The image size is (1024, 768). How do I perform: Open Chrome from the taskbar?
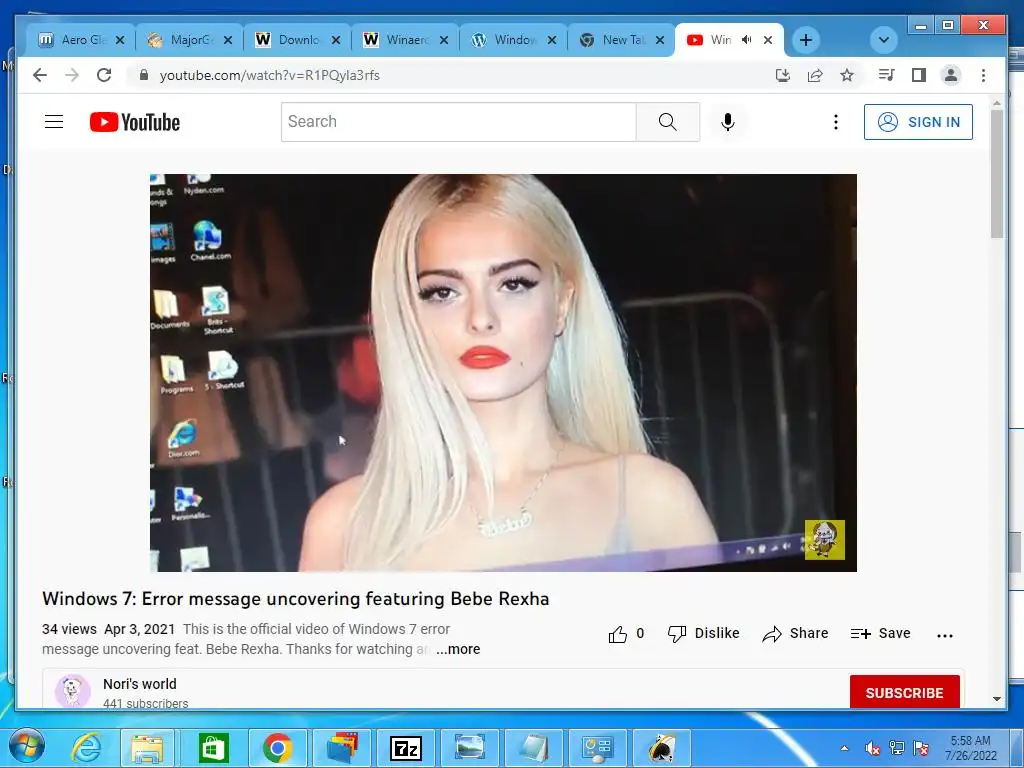pyautogui.click(x=278, y=748)
